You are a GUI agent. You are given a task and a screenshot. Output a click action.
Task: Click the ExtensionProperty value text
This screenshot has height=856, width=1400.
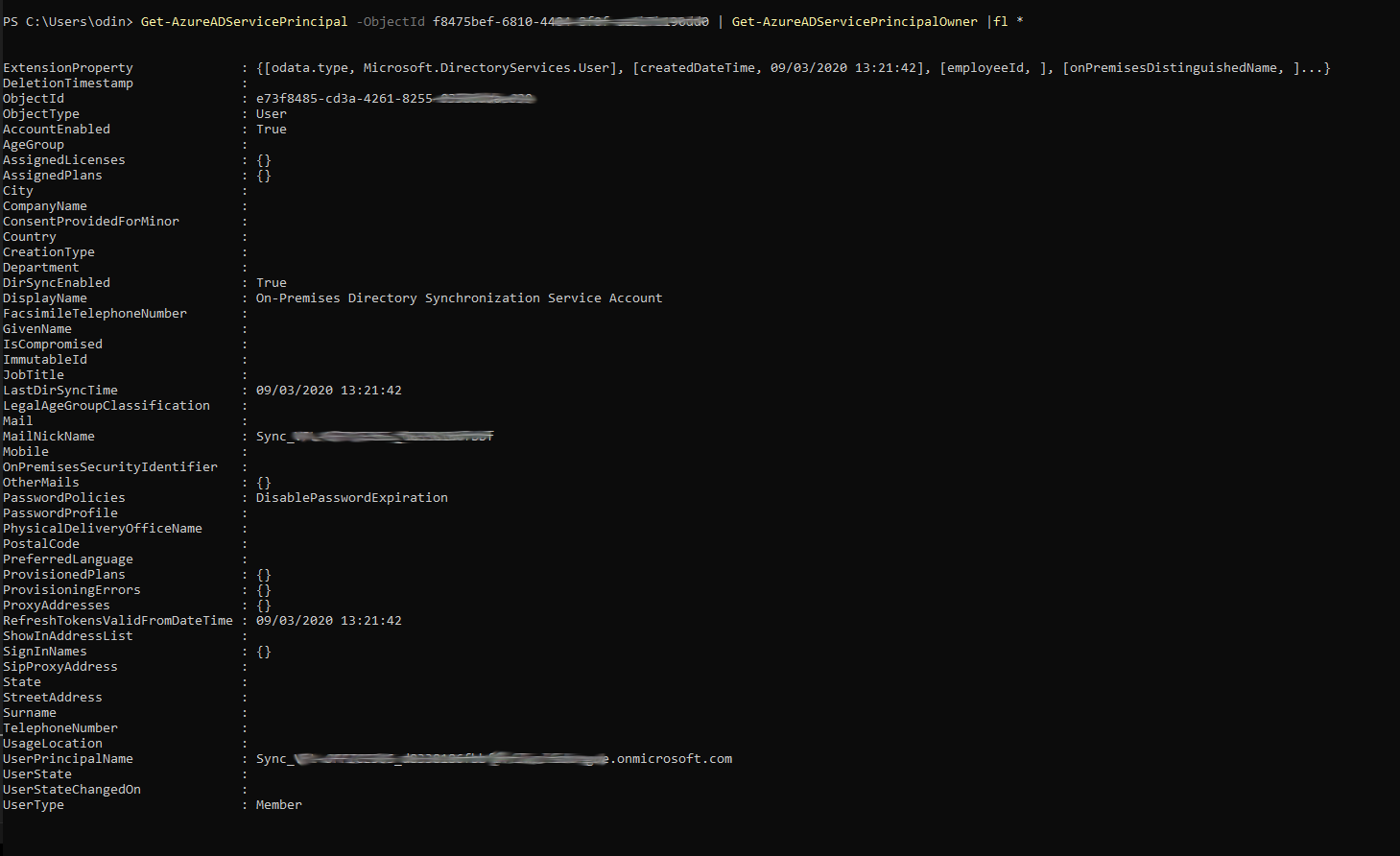point(793,68)
